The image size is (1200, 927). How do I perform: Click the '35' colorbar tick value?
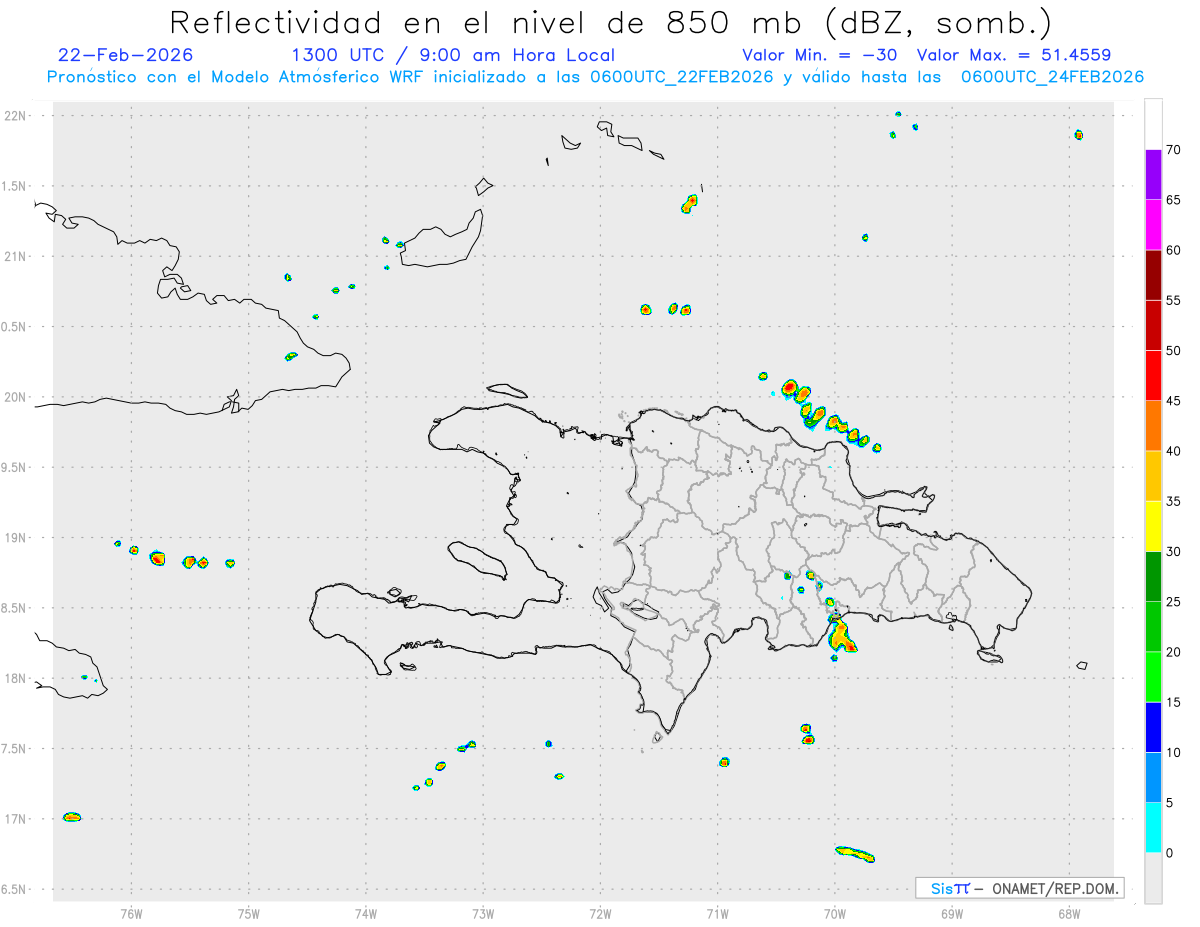tap(1174, 501)
